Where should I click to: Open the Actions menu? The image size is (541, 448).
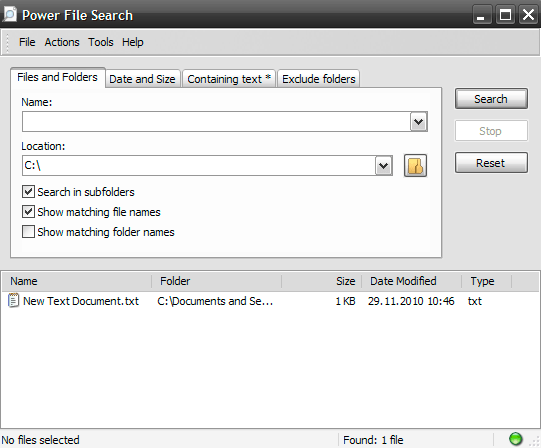point(62,42)
